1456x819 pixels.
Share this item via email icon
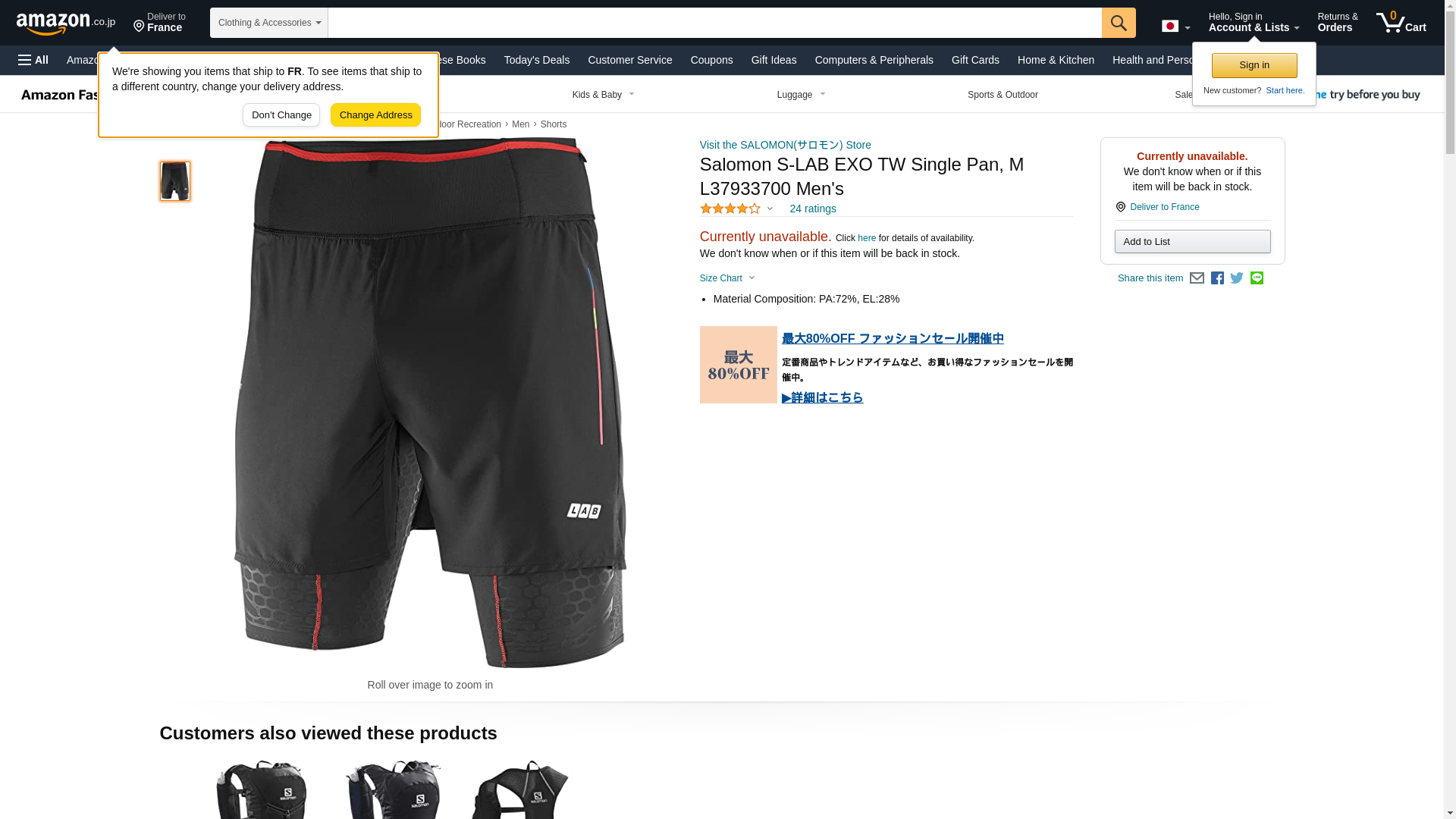pos(1197,278)
